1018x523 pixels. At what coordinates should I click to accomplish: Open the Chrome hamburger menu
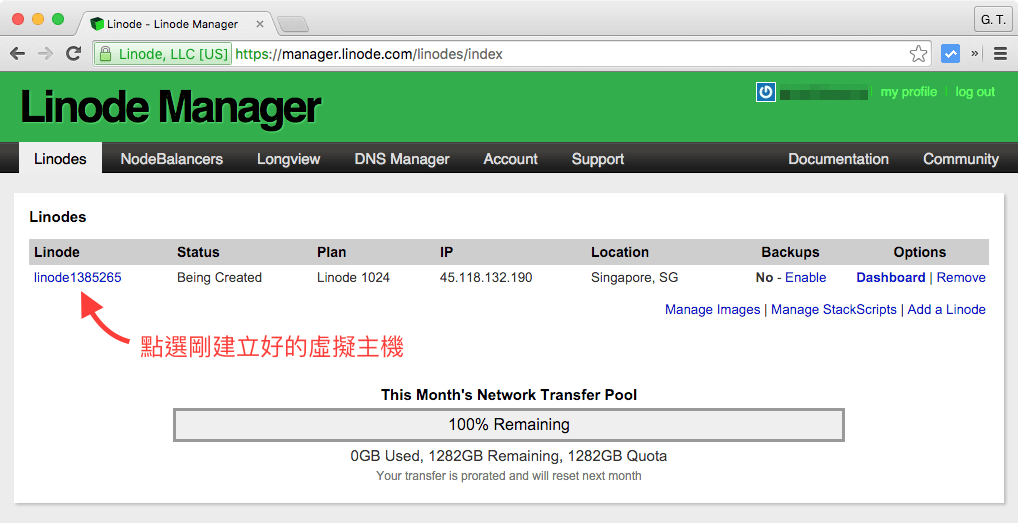tap(1000, 54)
